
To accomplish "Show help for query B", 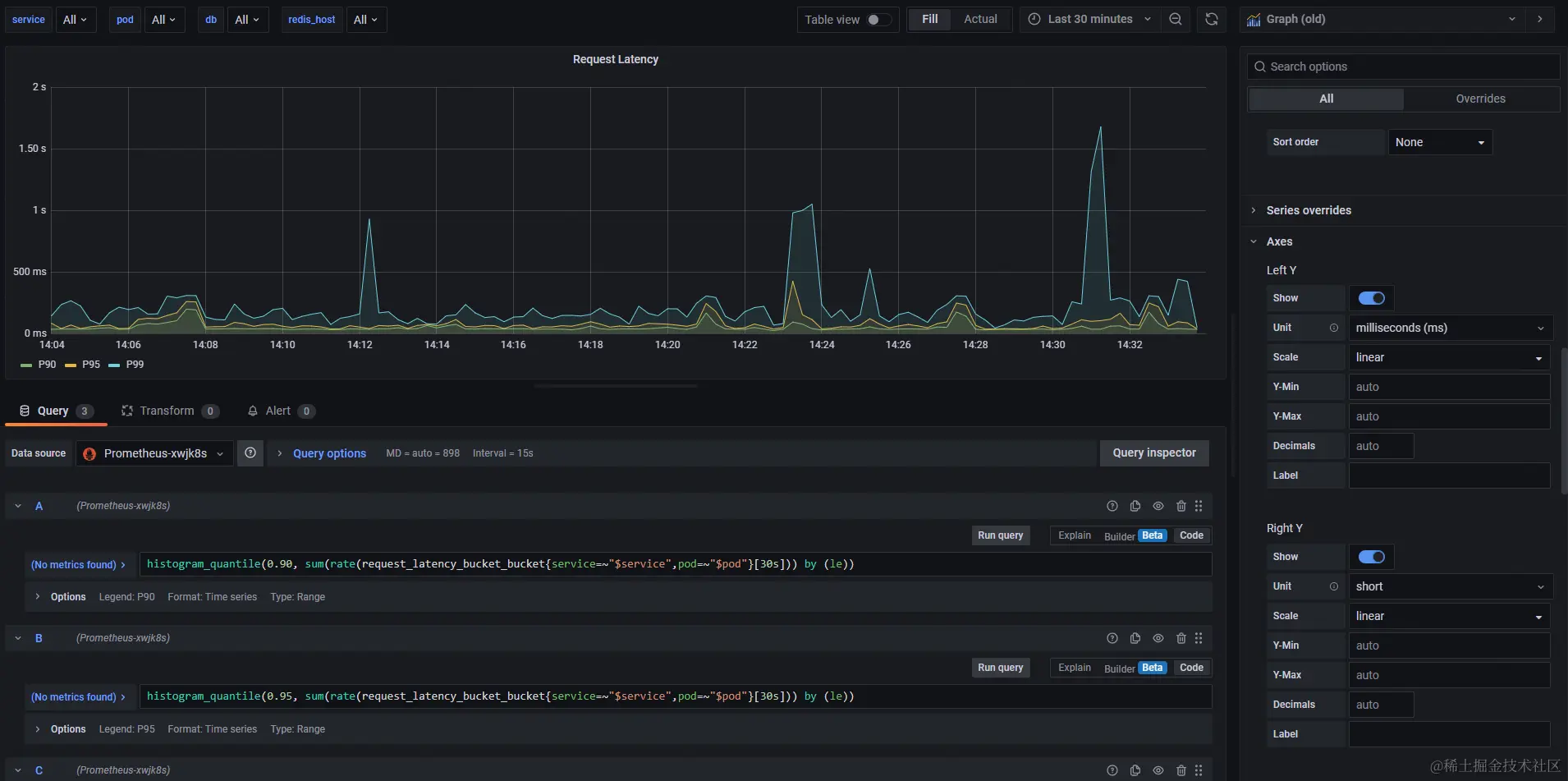I will click(1112, 638).
